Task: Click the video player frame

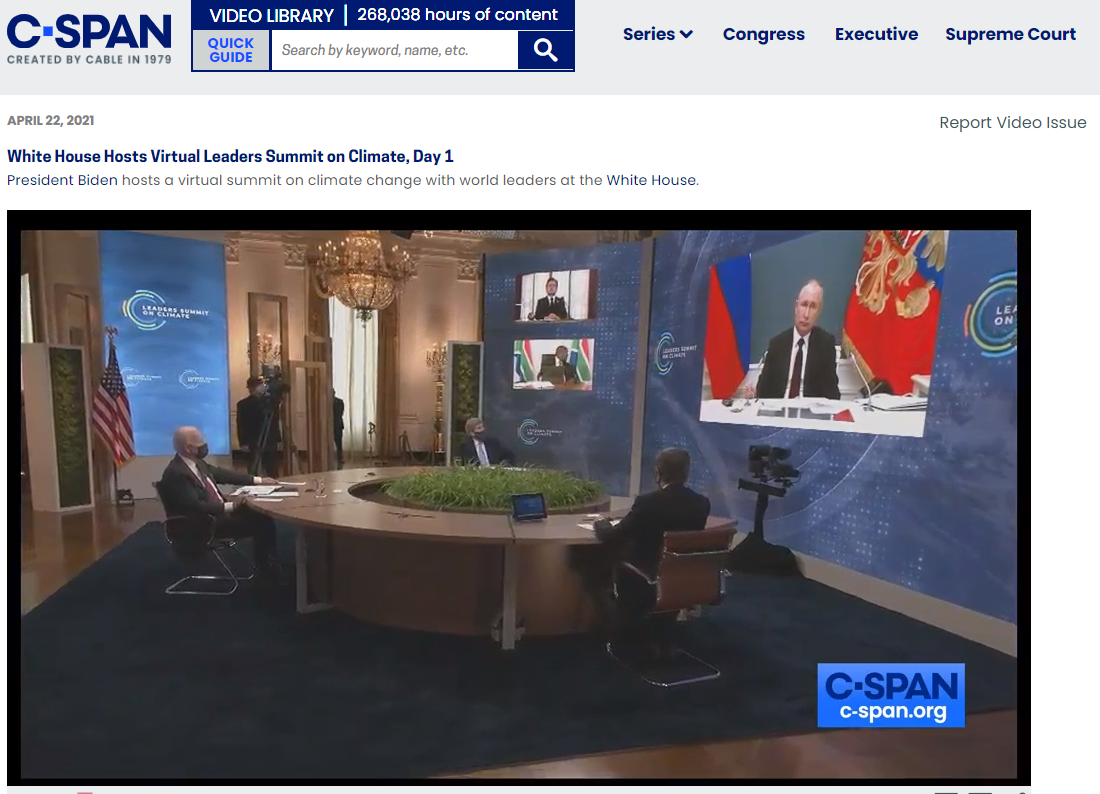Action: tap(518, 497)
